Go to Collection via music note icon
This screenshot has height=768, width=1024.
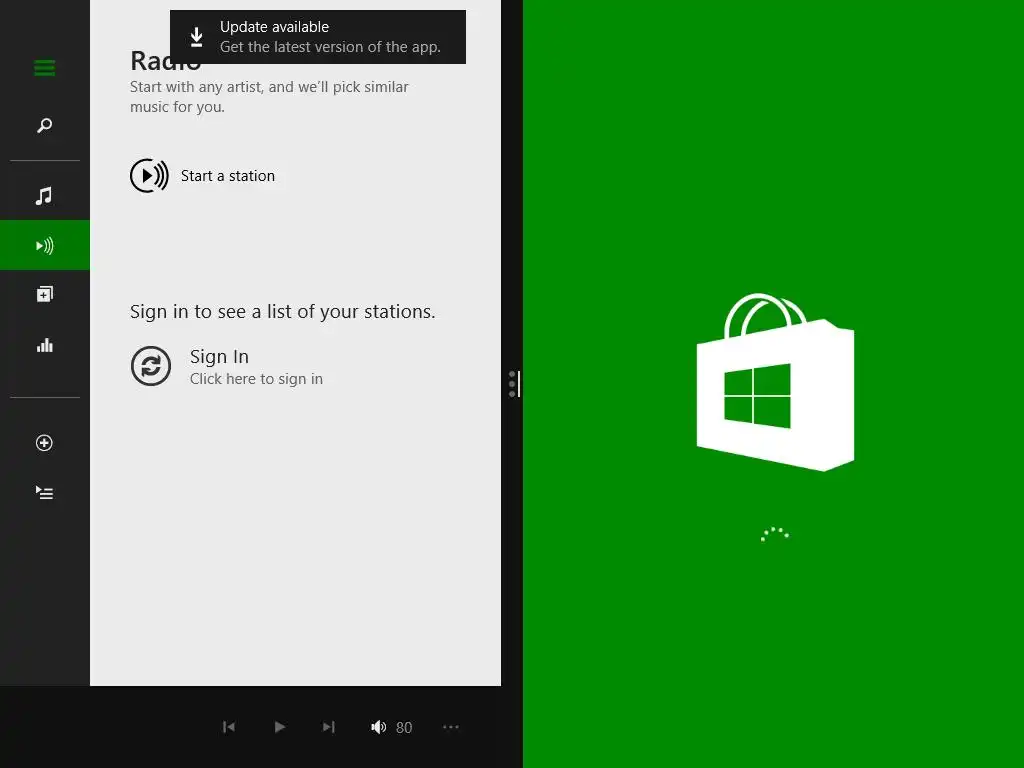tap(44, 195)
